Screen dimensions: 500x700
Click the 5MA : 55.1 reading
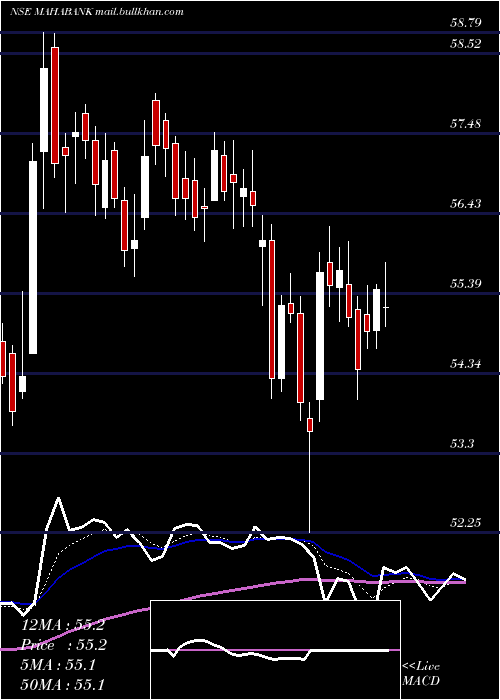point(58,665)
